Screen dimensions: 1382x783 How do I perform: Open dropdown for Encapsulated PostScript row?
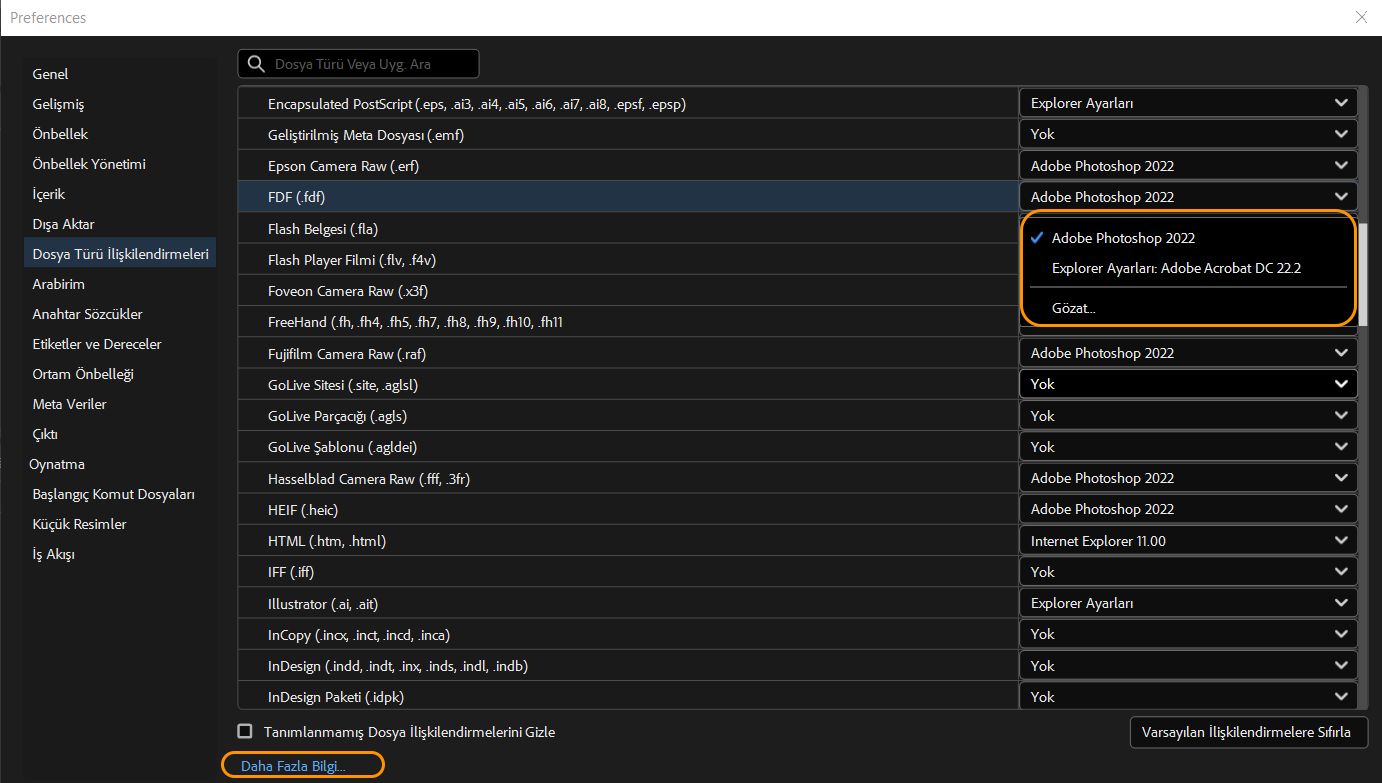tap(1189, 103)
